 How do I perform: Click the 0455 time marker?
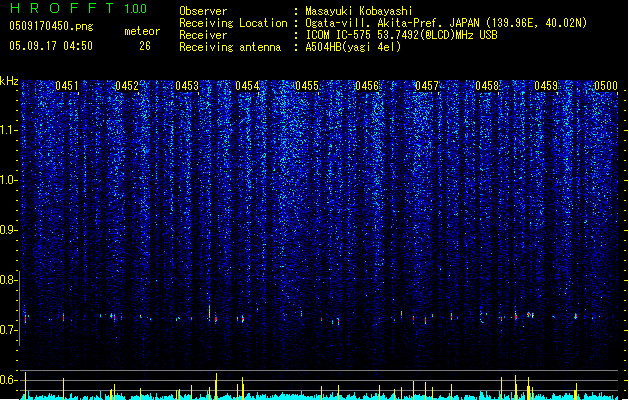(307, 86)
